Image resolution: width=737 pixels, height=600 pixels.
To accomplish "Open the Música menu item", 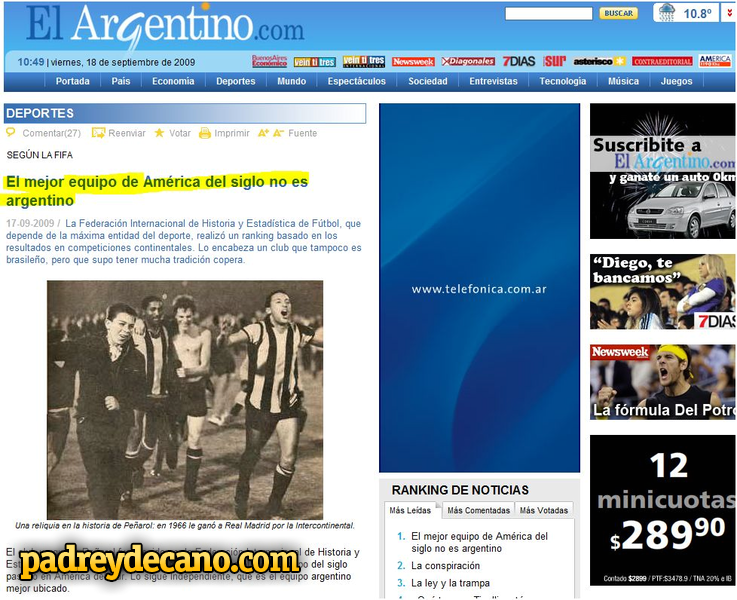I will (623, 81).
